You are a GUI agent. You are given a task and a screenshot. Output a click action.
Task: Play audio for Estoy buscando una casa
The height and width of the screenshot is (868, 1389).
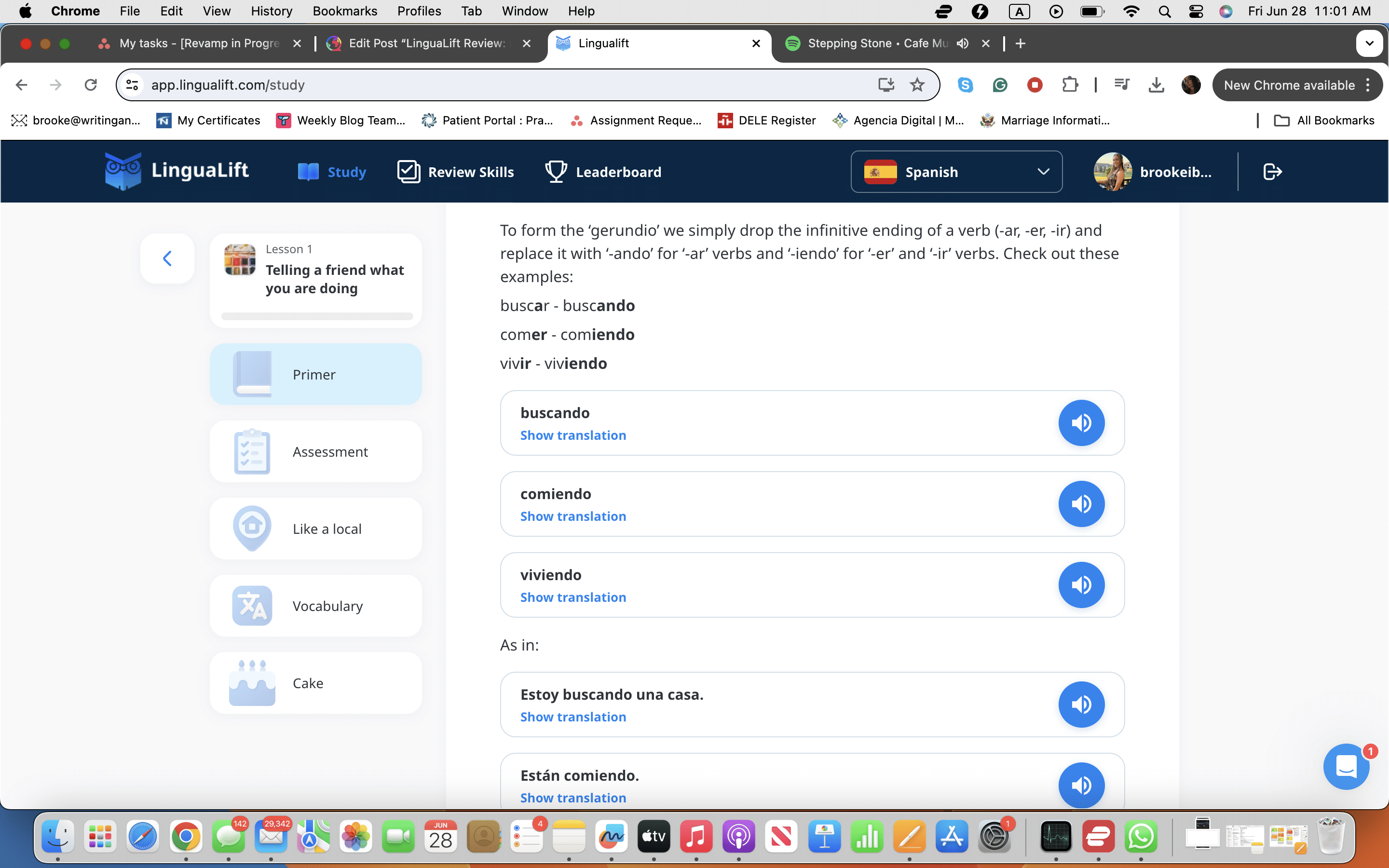pos(1081,705)
